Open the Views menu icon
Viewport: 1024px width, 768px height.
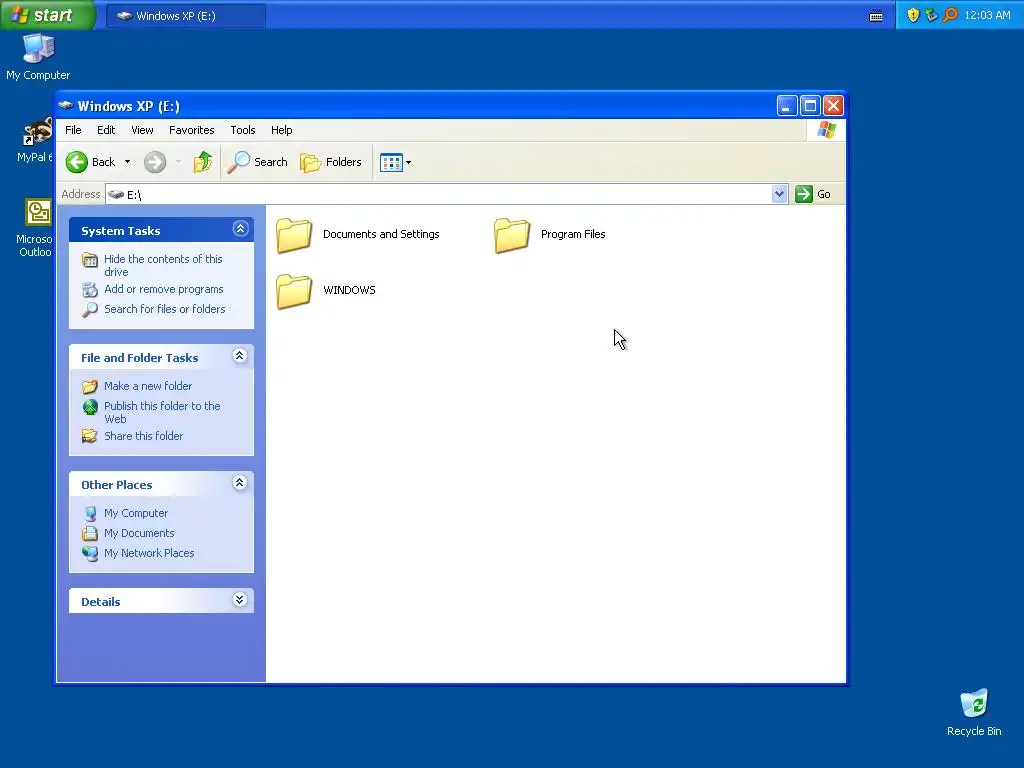tap(391, 163)
